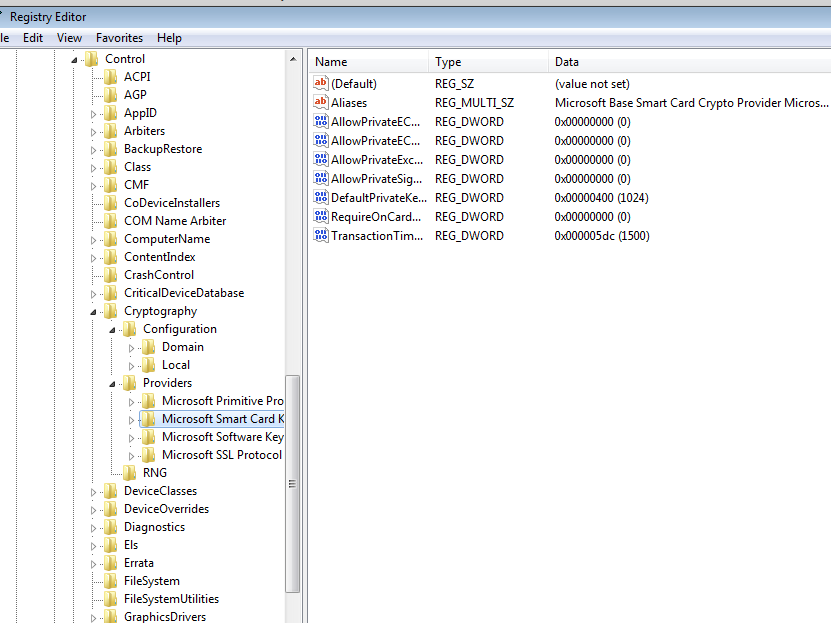
Task: Open the Favorites menu
Action: tap(119, 38)
